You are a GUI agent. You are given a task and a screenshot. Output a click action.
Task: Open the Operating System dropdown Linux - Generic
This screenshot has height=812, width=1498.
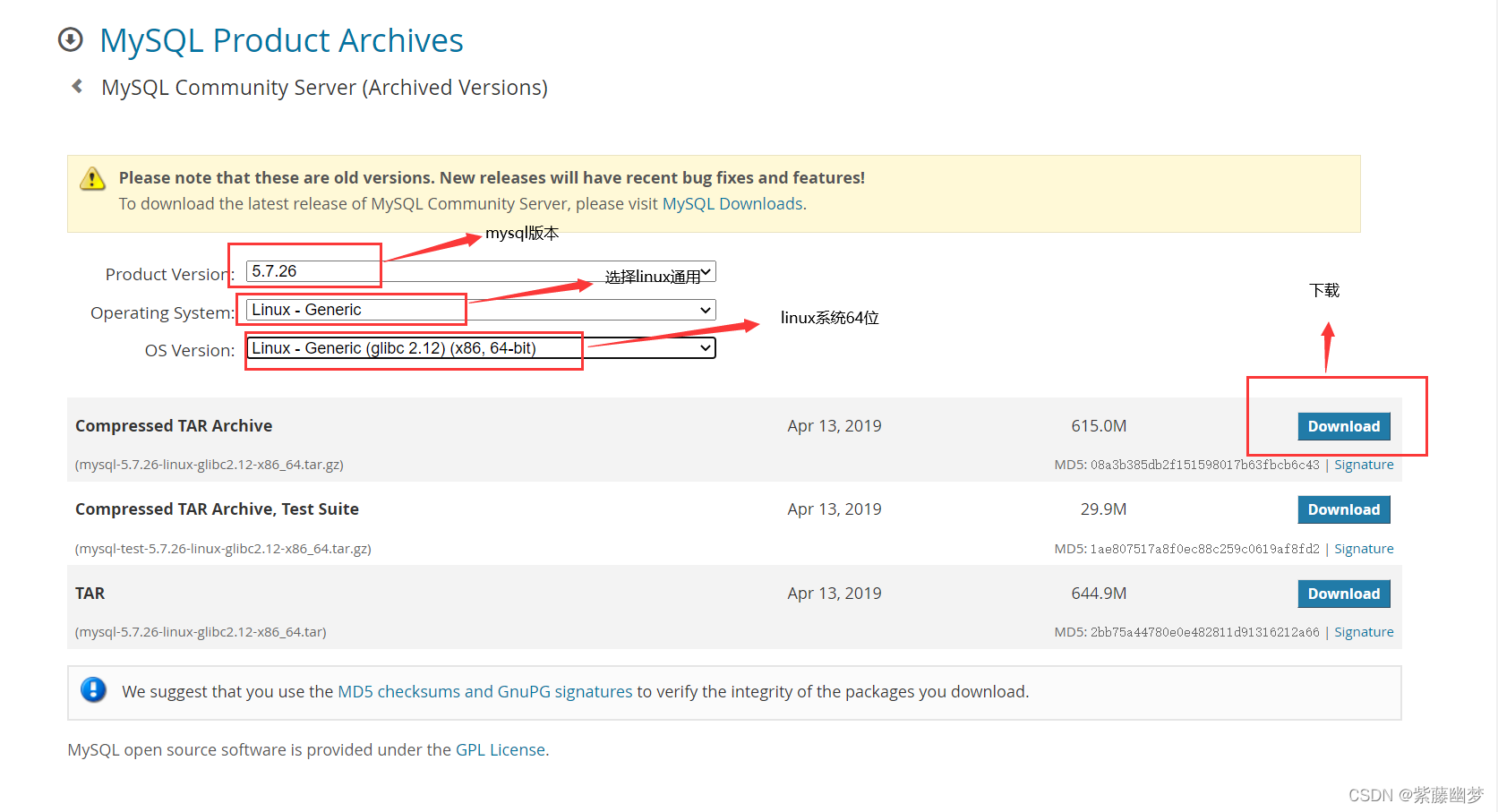(481, 310)
